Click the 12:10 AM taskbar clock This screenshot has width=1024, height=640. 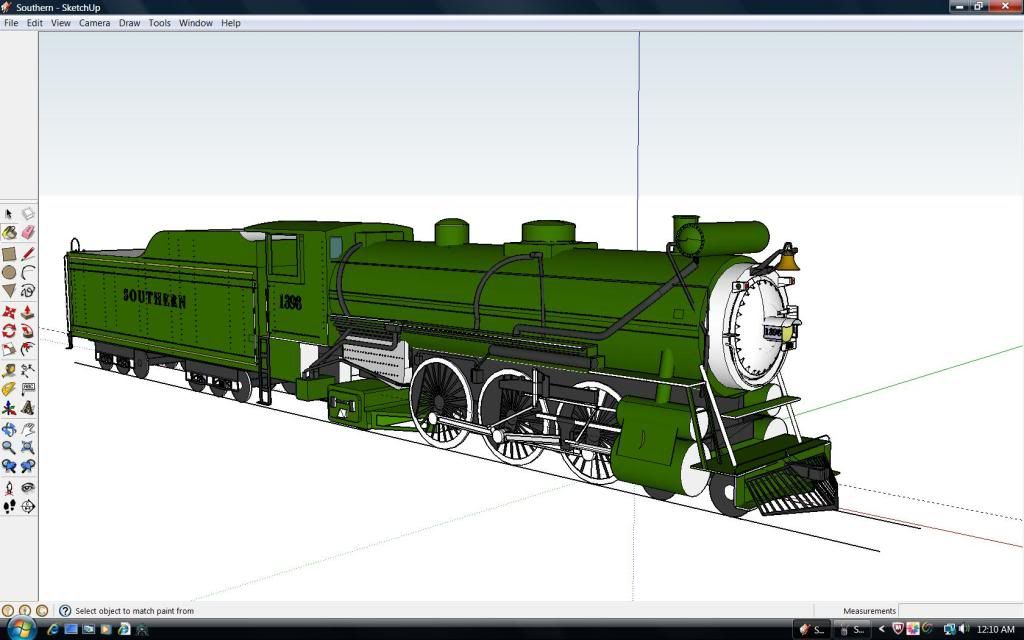(x=995, y=630)
